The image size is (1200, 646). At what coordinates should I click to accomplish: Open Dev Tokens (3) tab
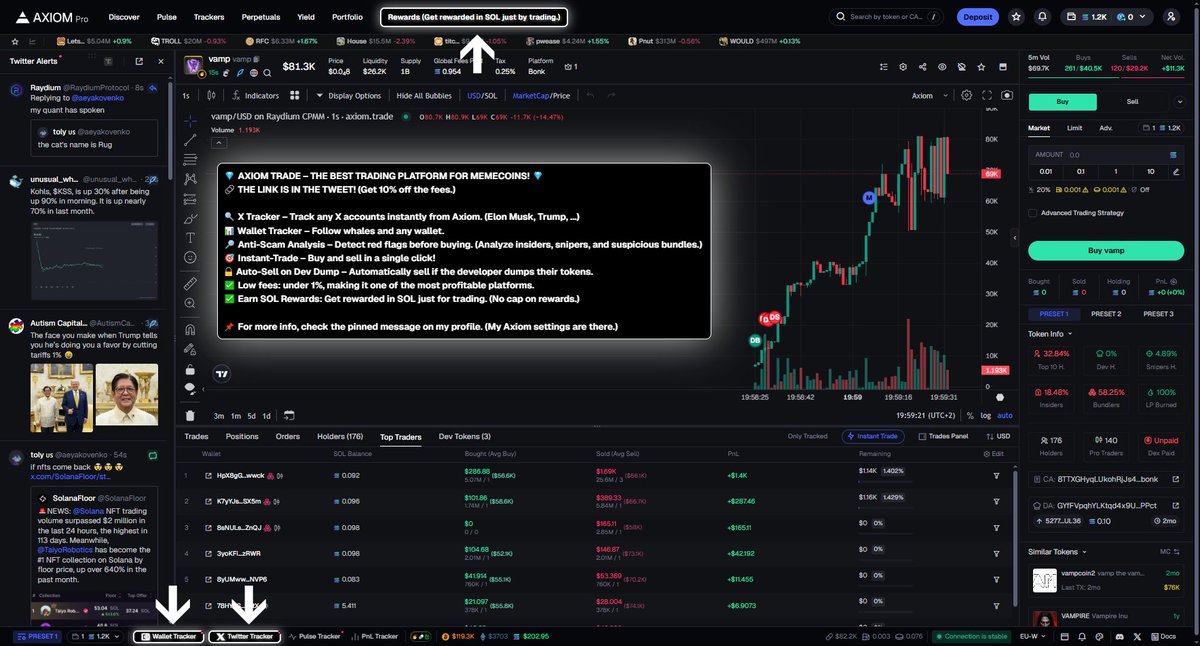(465, 436)
